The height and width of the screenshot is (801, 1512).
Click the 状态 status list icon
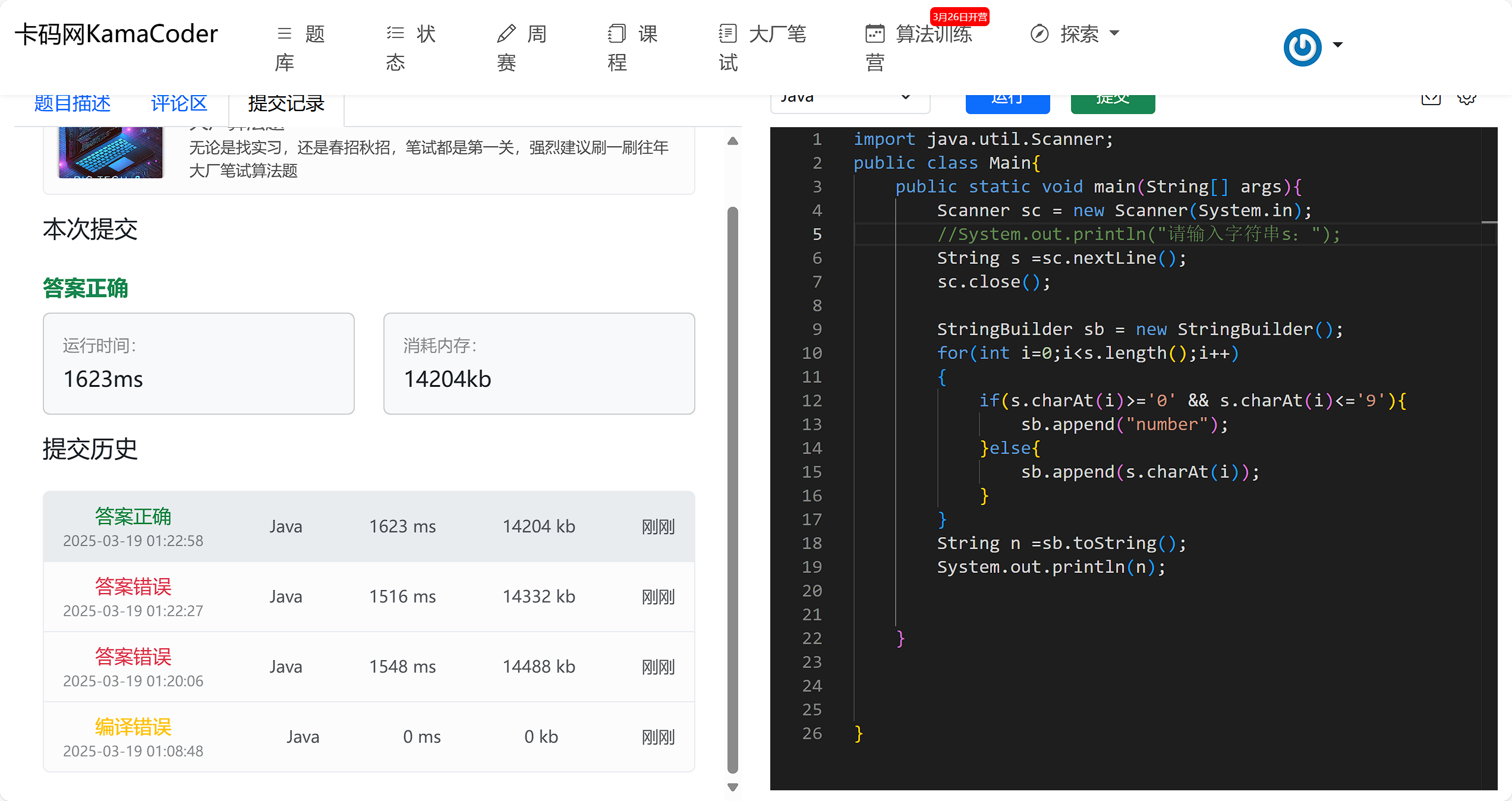point(395,33)
